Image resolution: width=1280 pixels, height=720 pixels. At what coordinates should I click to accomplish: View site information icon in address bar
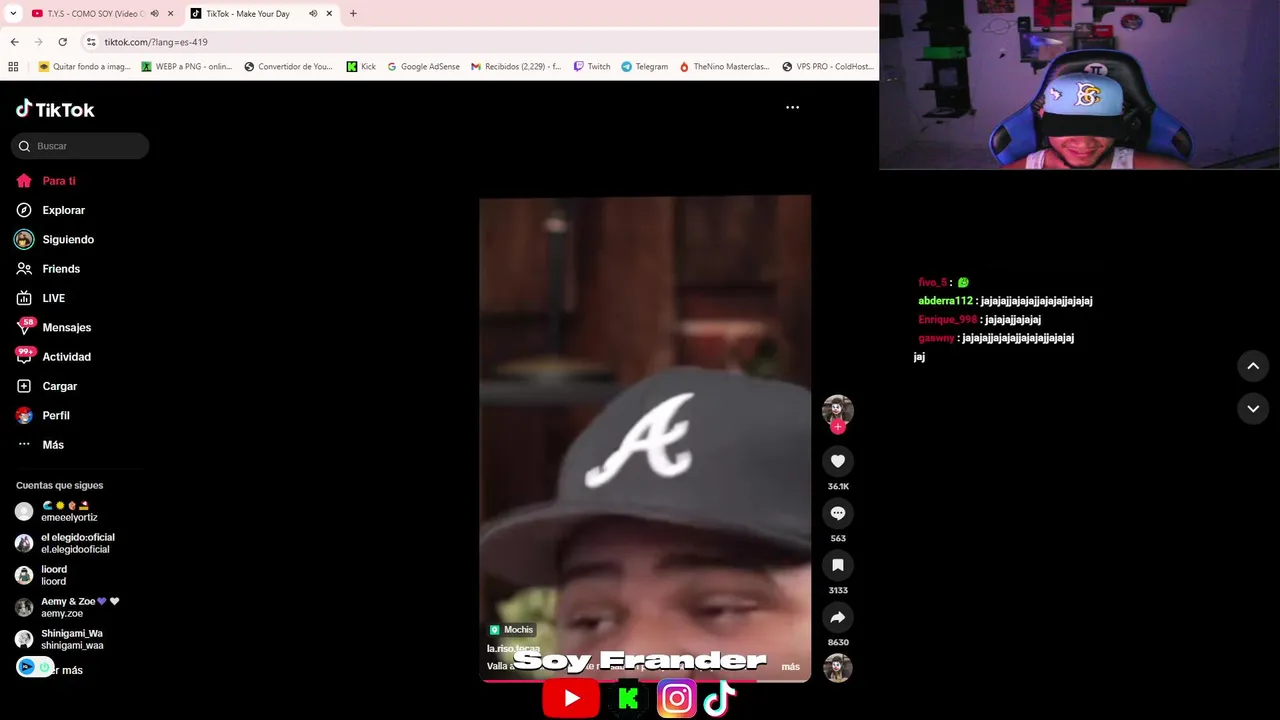(91, 42)
